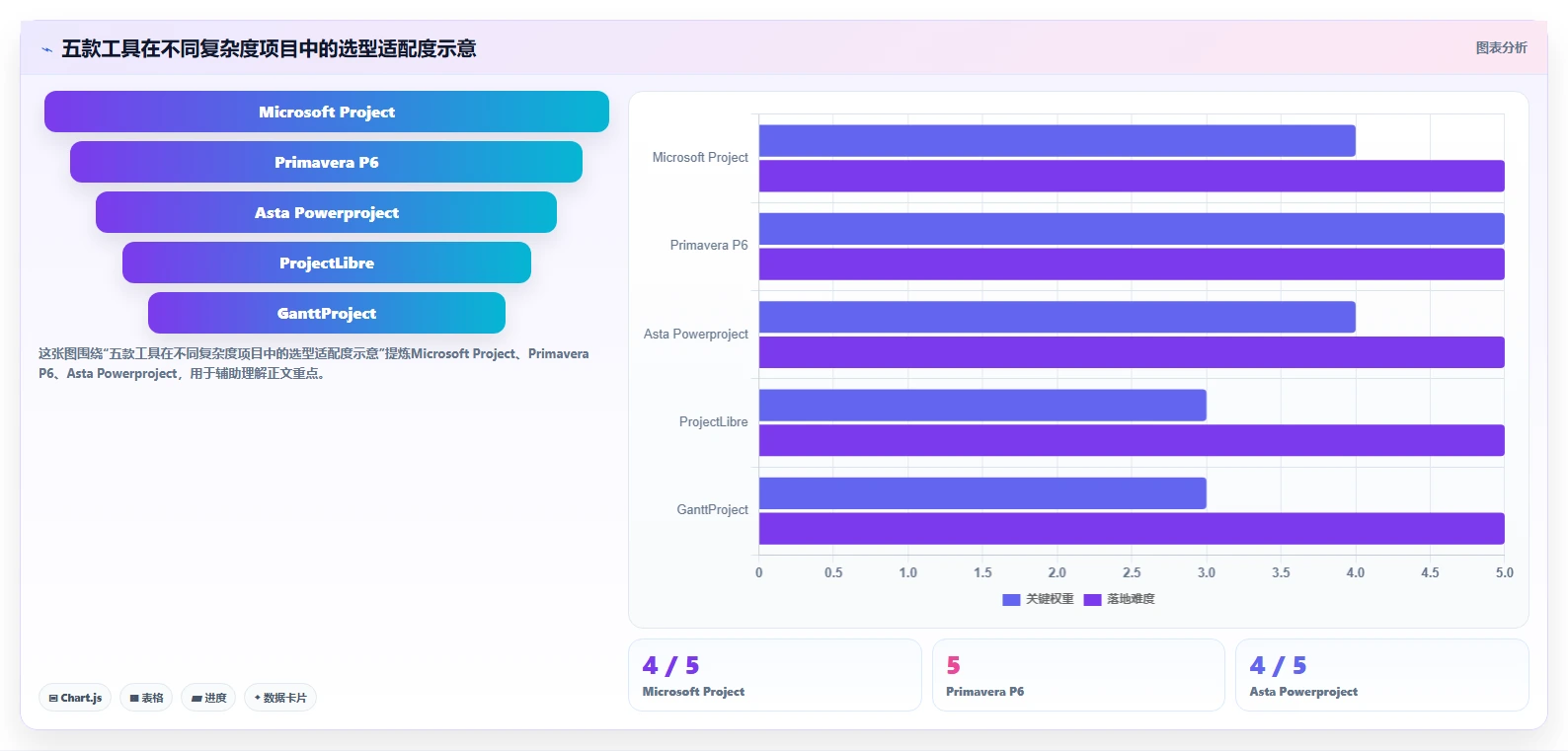Click the GanttProject y-axis label

(712, 509)
